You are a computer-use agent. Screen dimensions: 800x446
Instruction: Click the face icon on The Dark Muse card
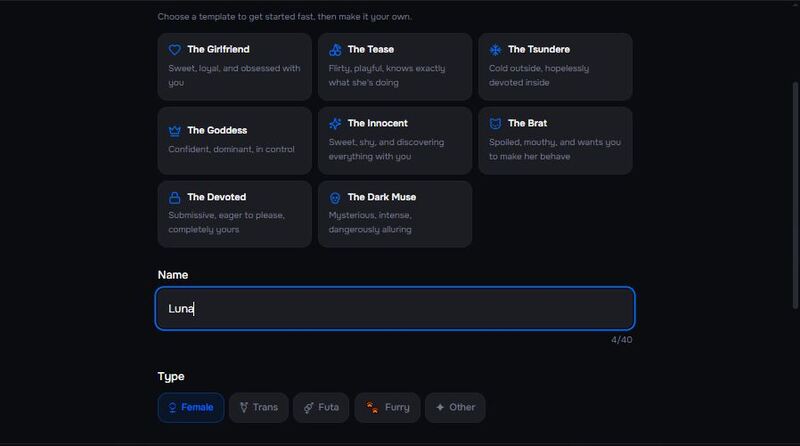pyautogui.click(x=335, y=197)
